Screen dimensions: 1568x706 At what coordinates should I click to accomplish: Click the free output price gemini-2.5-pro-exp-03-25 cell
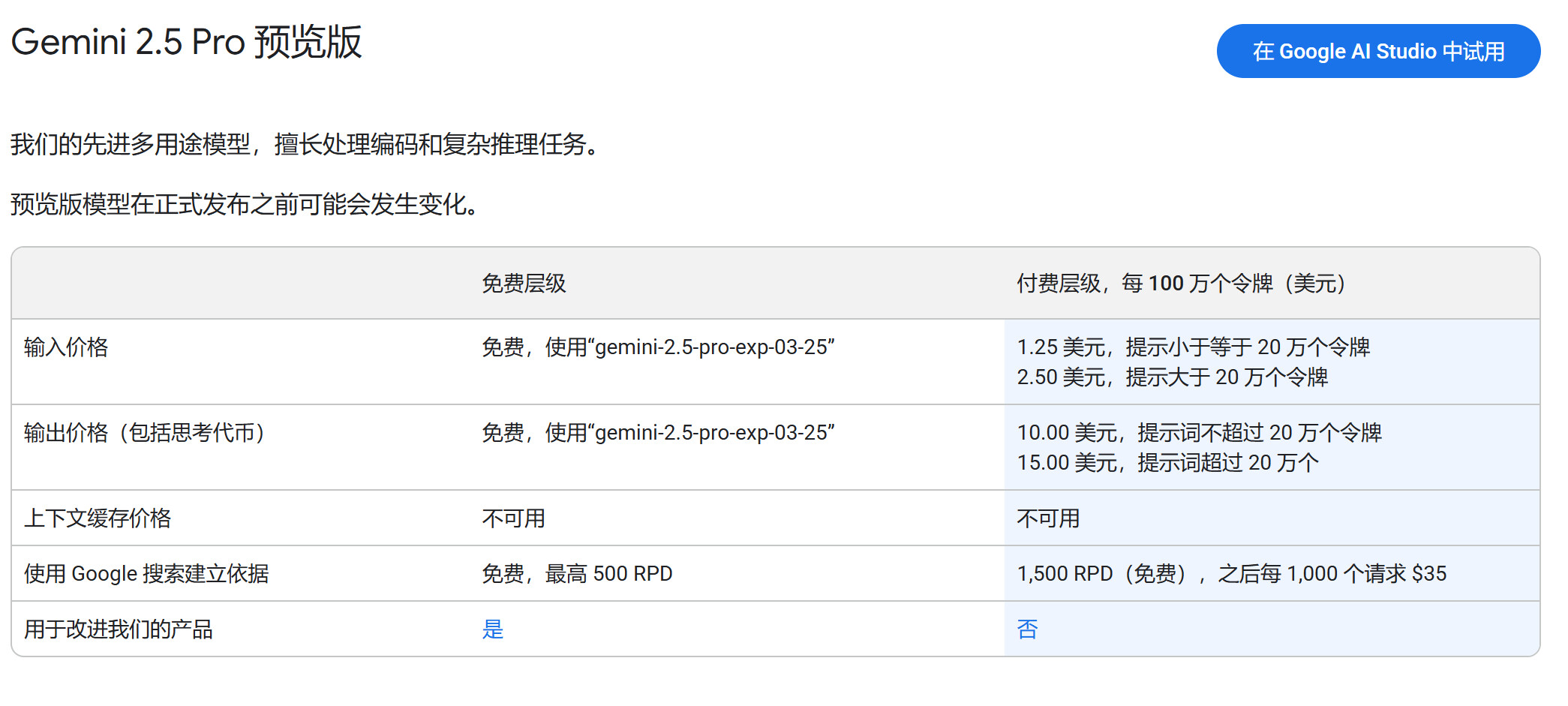point(658,433)
